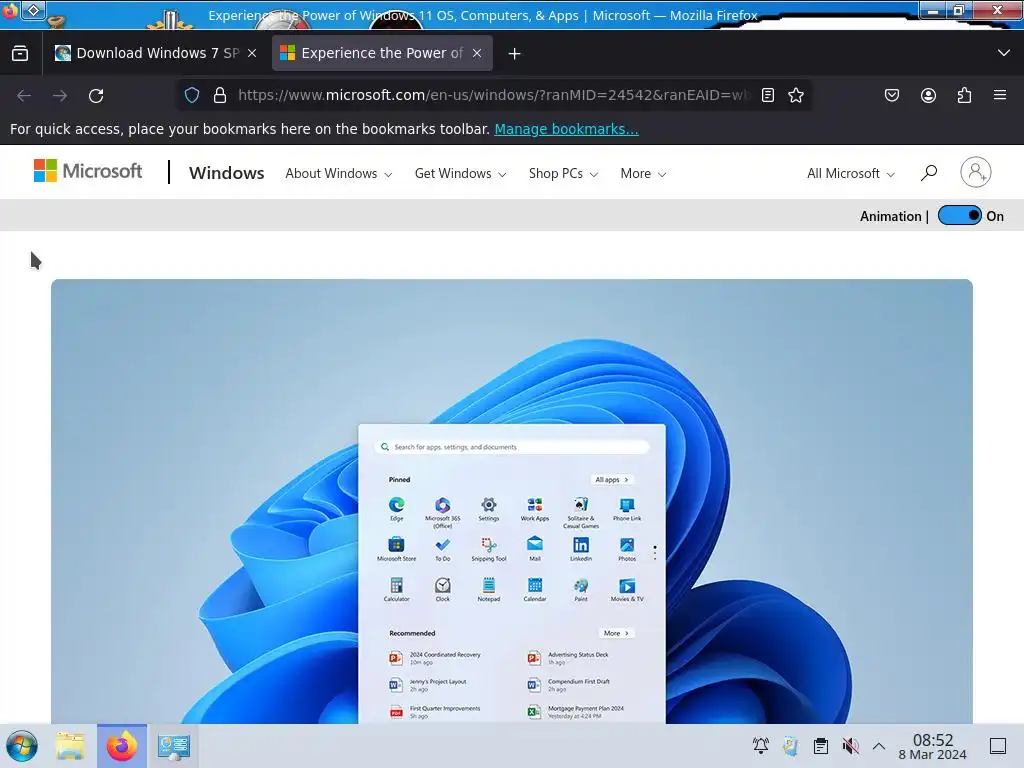This screenshot has width=1024, height=768.
Task: Select Experience the Power of tab
Action: click(382, 53)
